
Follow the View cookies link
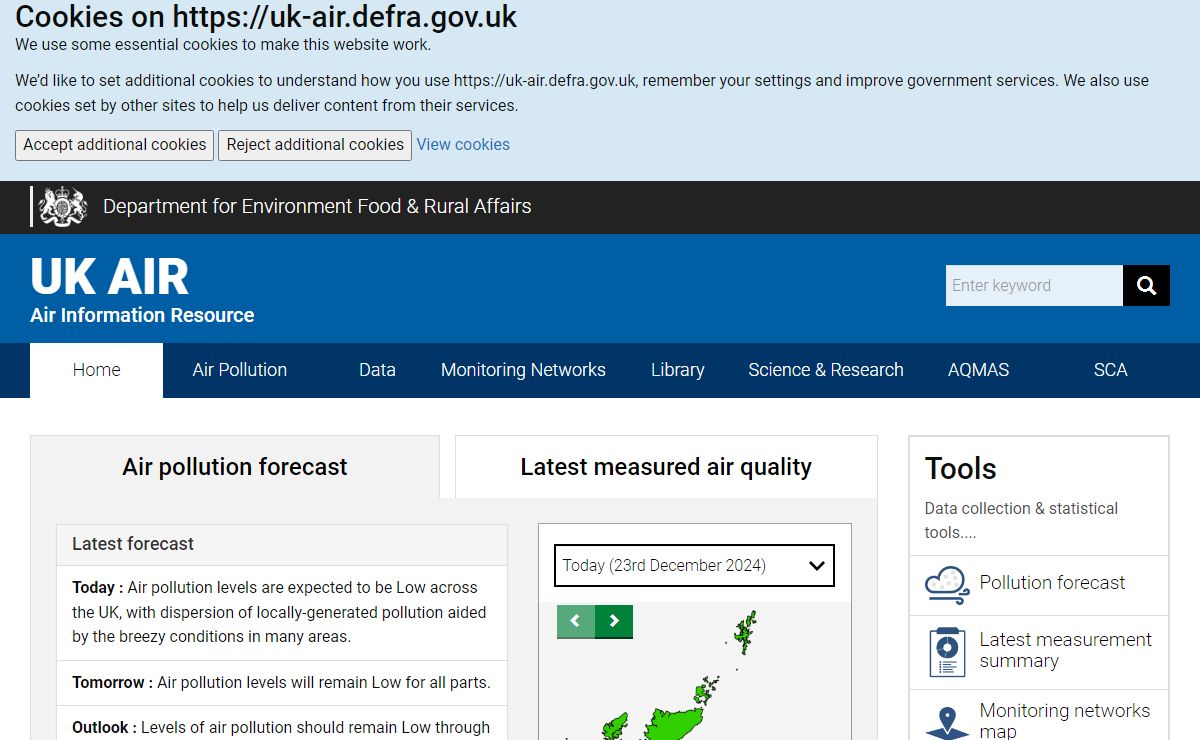coord(463,145)
